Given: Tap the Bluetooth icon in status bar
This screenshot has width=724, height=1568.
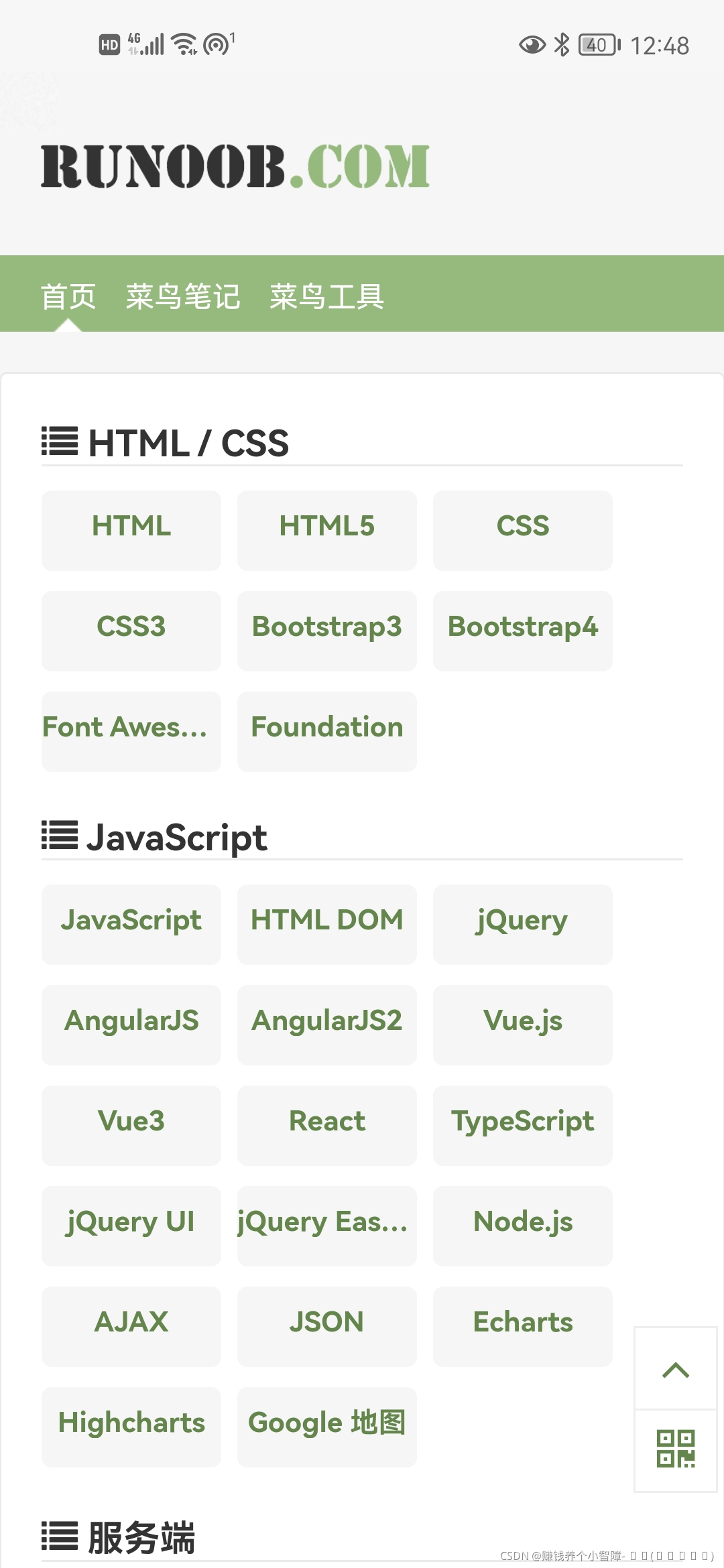Looking at the screenshot, I should click(562, 45).
